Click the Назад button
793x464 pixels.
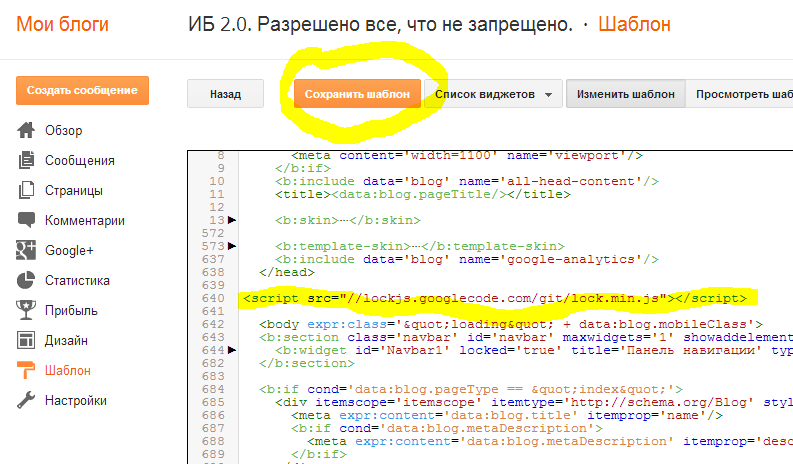coord(226,94)
